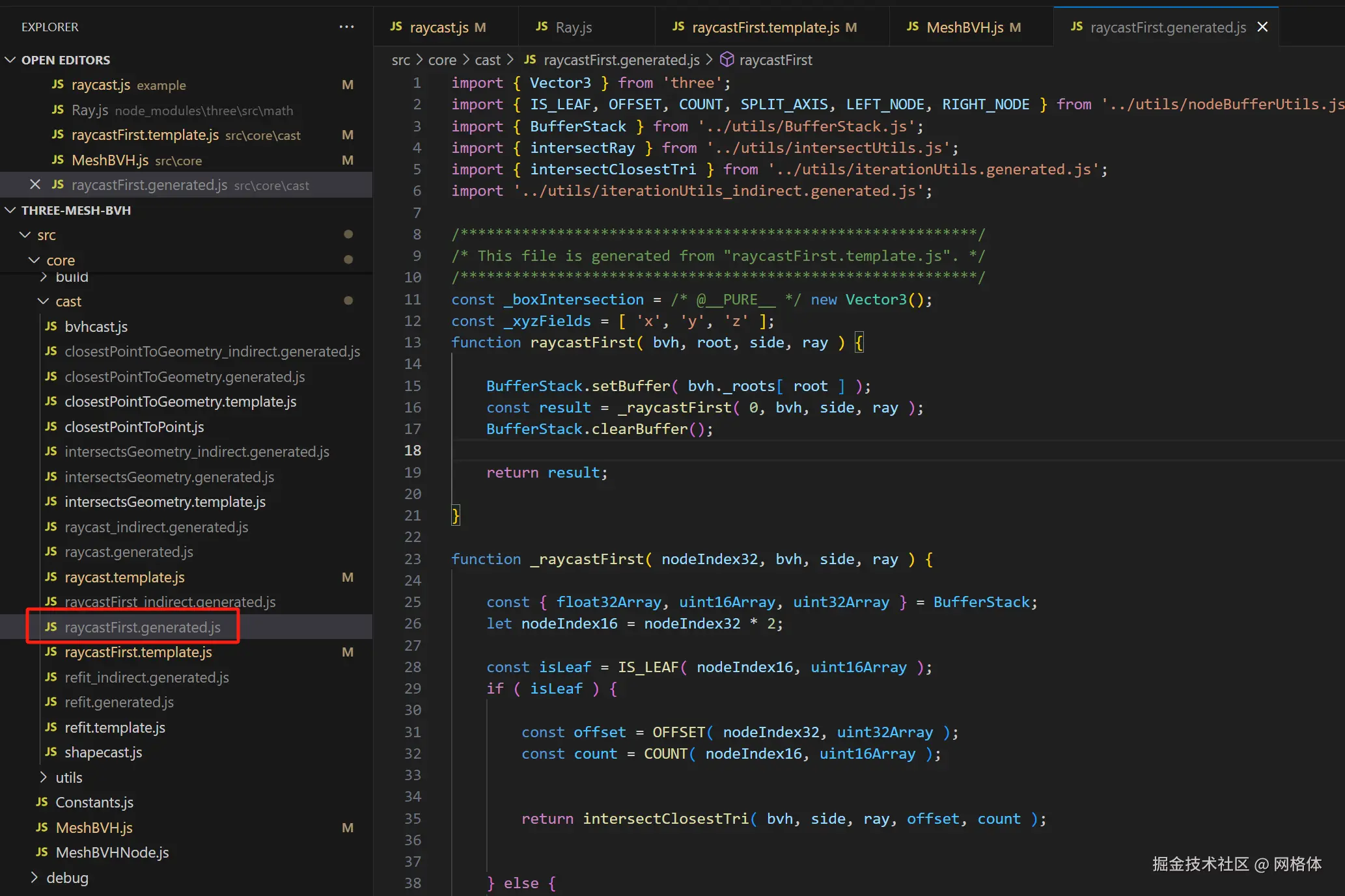Open Constants.js from the explorer
This screenshot has width=1345, height=896.
[94, 802]
